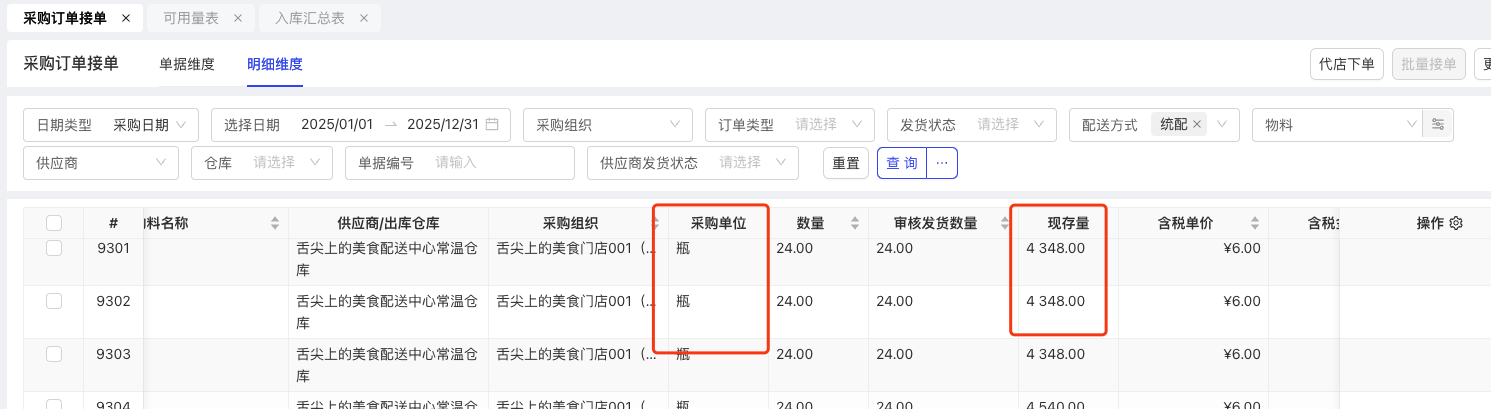
Task: Switch to the 单据维度 tab
Action: 187,64
